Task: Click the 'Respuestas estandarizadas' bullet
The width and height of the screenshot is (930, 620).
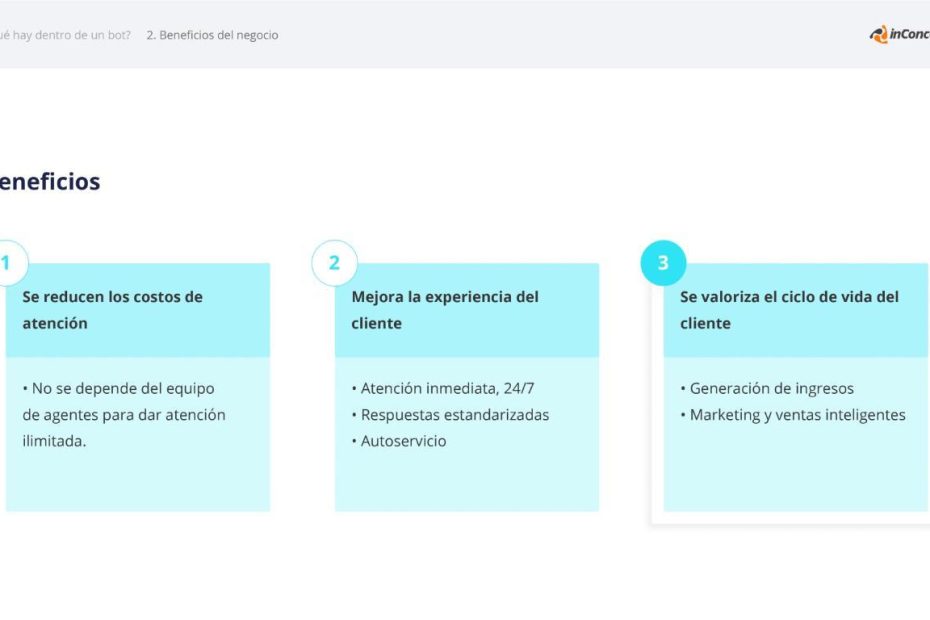Action: (454, 415)
